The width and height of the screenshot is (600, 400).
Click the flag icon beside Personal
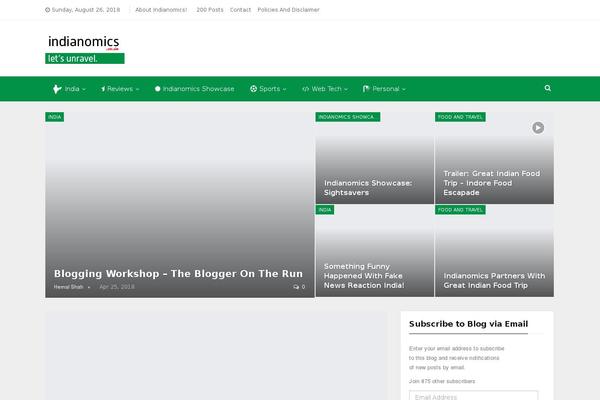(x=366, y=89)
